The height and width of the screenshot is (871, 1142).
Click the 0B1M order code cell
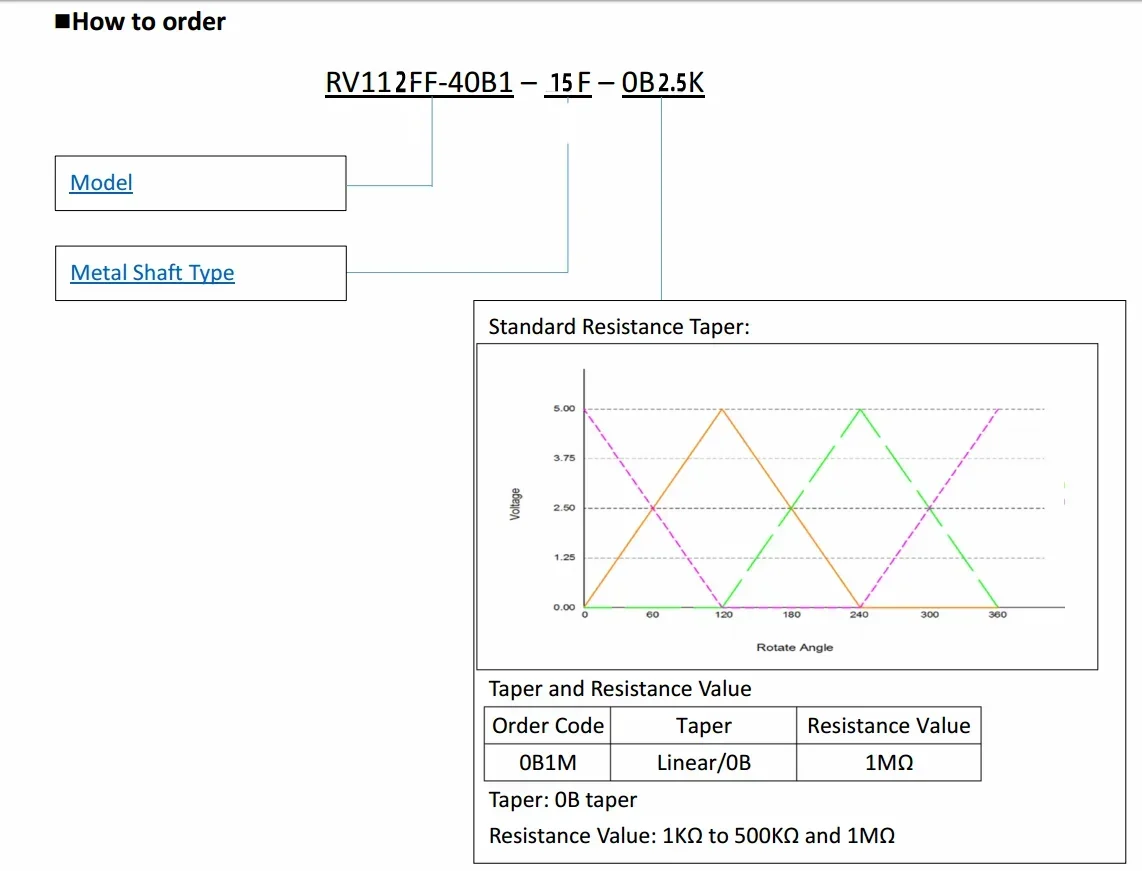pyautogui.click(x=548, y=763)
